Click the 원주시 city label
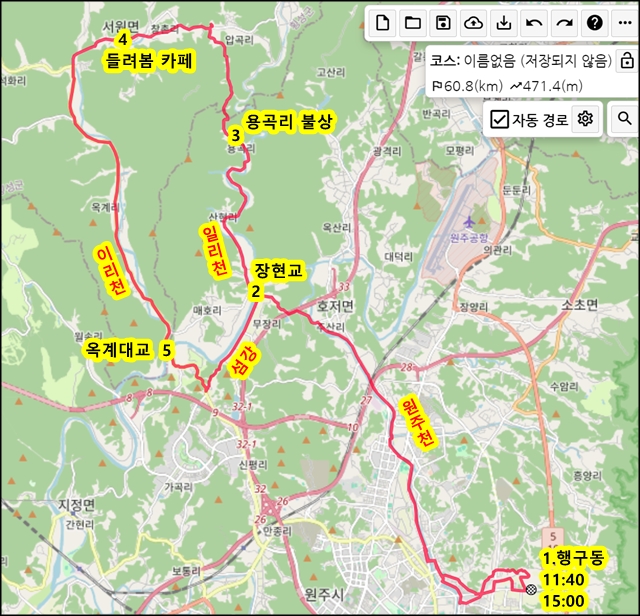 [x=324, y=595]
